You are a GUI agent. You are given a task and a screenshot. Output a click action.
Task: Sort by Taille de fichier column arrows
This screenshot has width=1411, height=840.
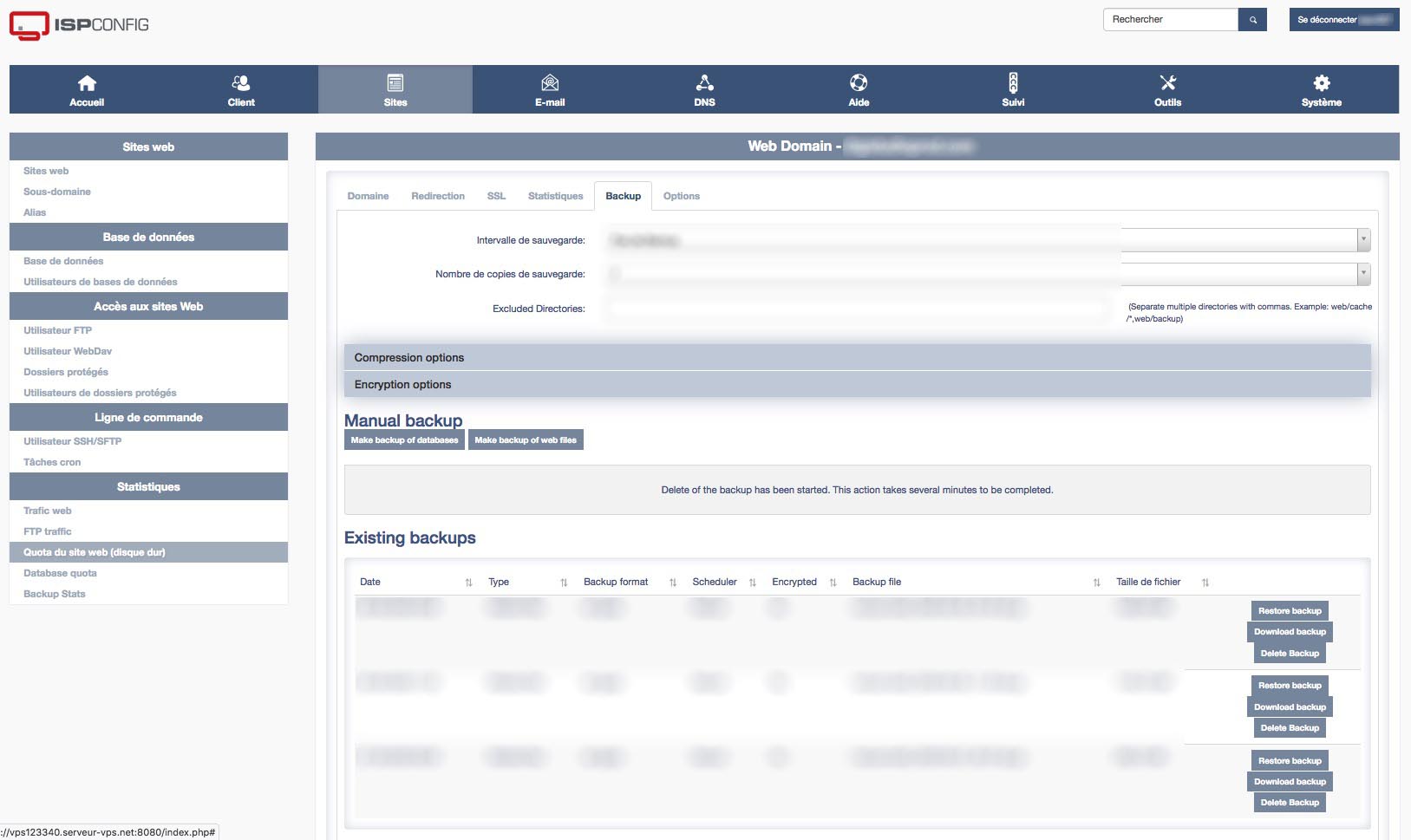[x=1205, y=583]
